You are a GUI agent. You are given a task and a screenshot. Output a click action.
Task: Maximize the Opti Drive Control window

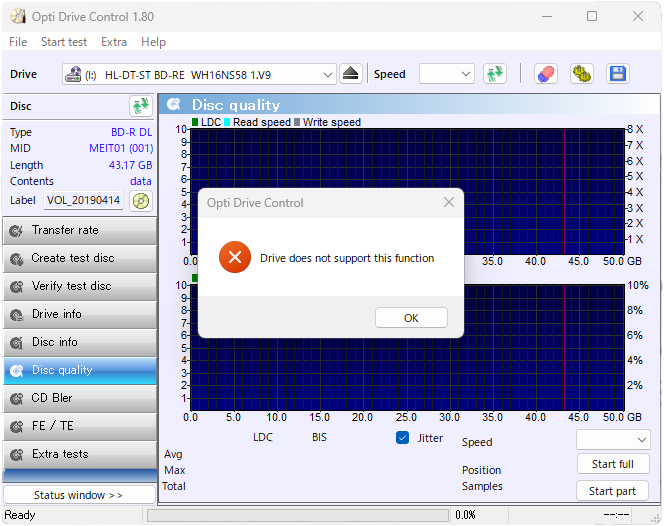point(592,17)
